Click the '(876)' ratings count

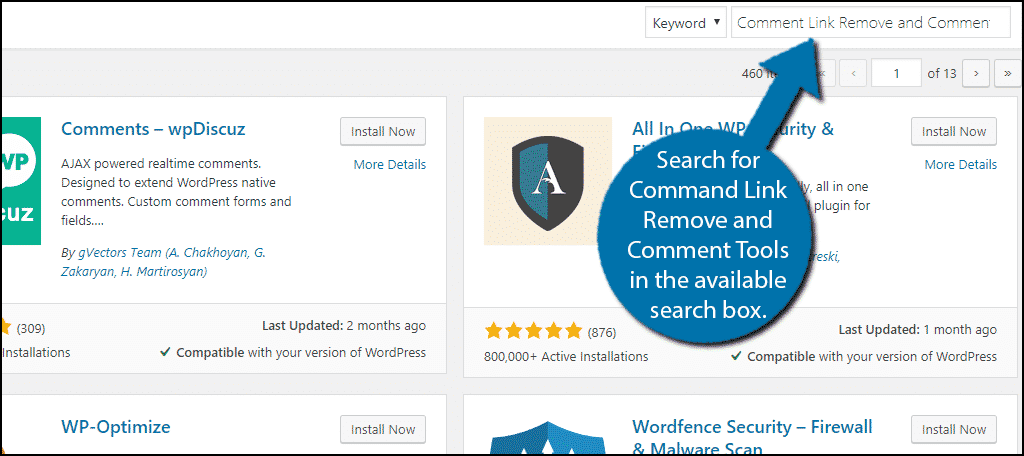click(x=601, y=333)
